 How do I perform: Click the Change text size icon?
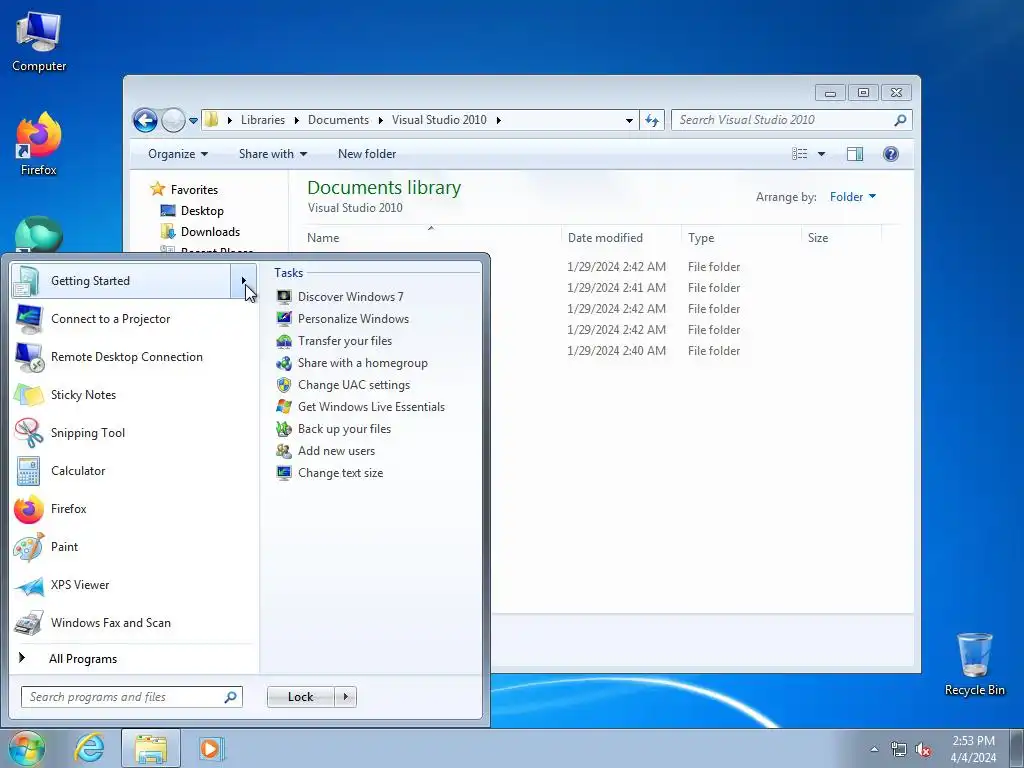coord(283,473)
